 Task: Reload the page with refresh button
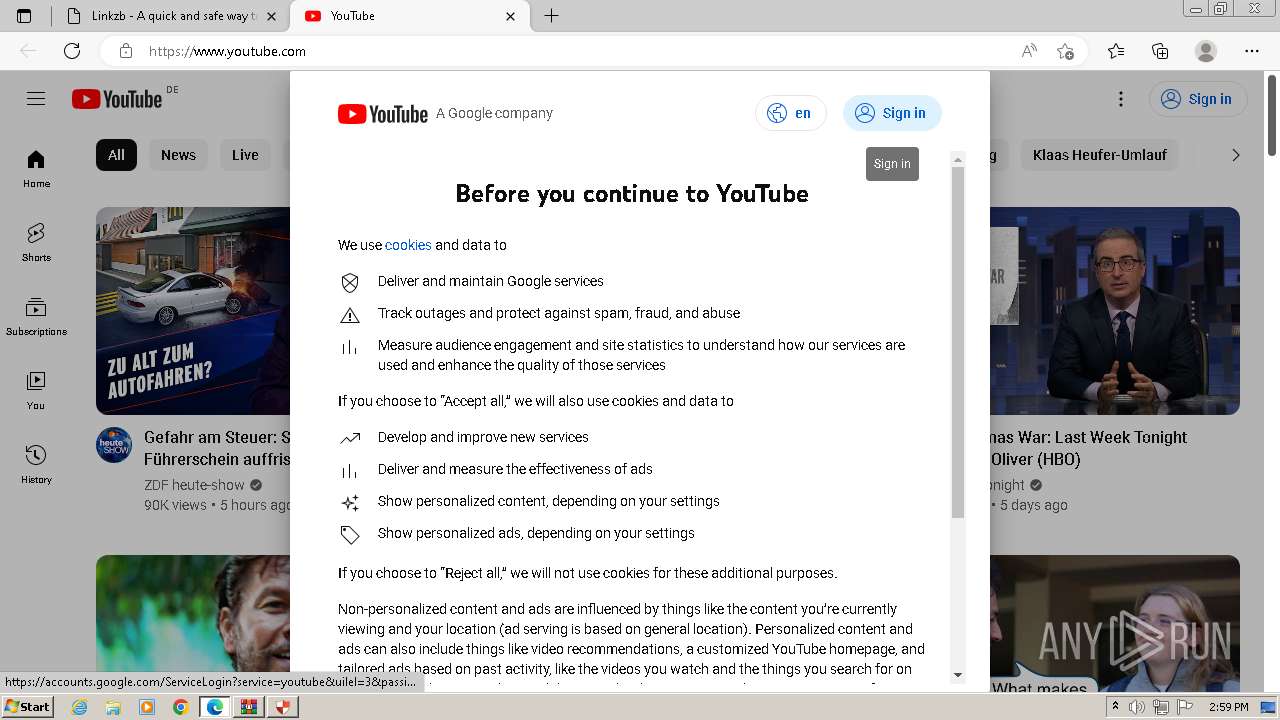(x=72, y=51)
